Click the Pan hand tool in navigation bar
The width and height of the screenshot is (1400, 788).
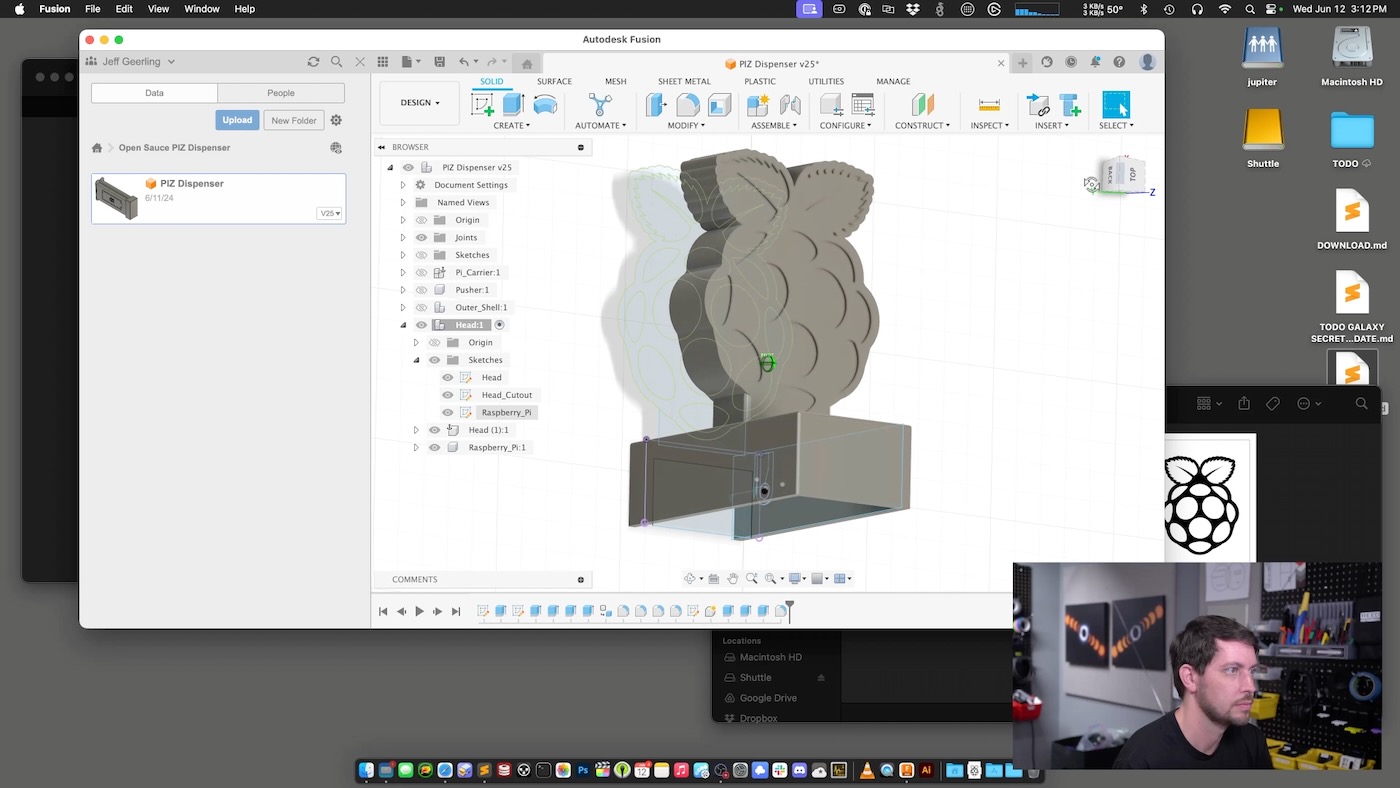(732, 579)
